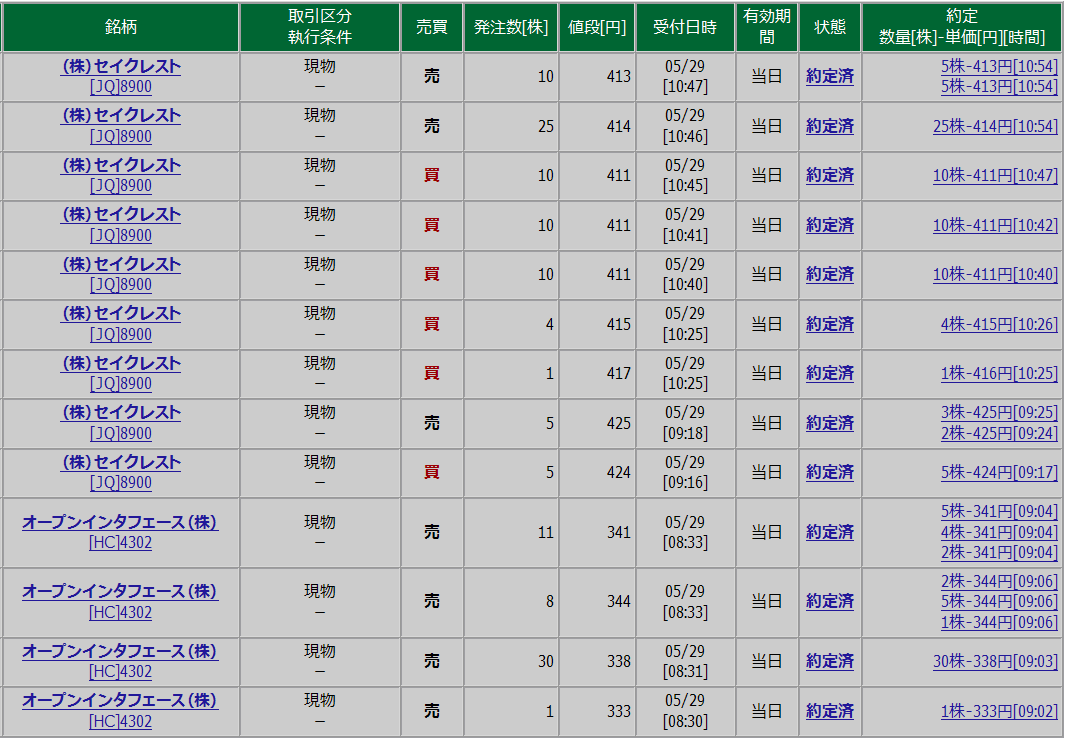Select the 1株-344円[09:06] execution link
Image resolution: width=1066 pixels, height=738 pixels.
coord(998,622)
